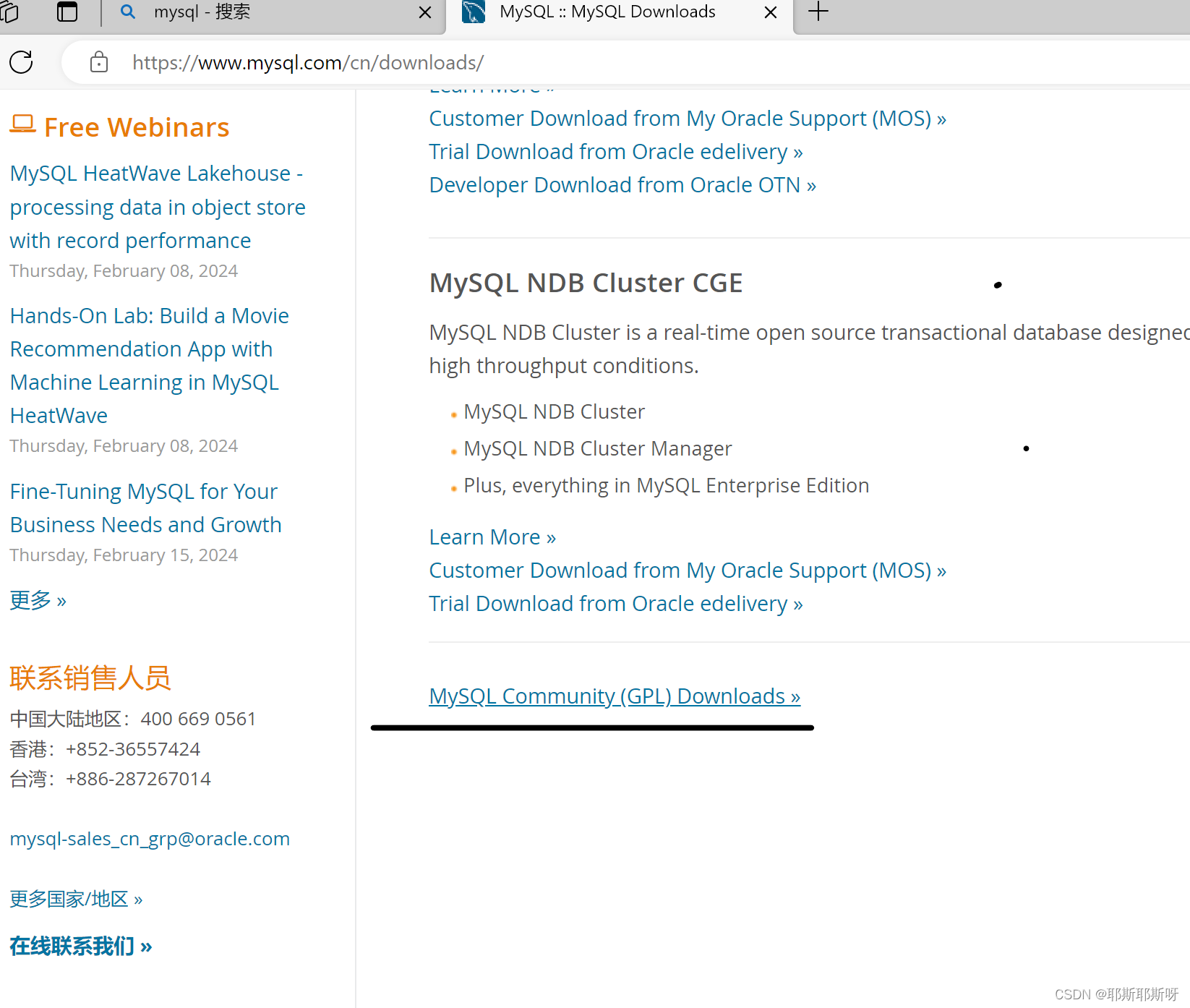
Task: Open Fine-Tuning MySQL for Your Business webinar
Action: pos(145,508)
